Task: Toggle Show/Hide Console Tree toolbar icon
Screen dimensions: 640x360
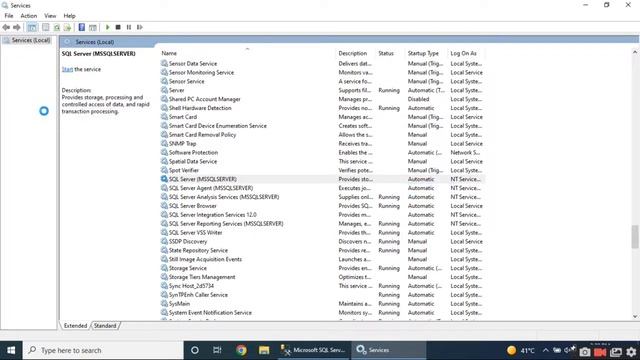Action: (x=32, y=27)
